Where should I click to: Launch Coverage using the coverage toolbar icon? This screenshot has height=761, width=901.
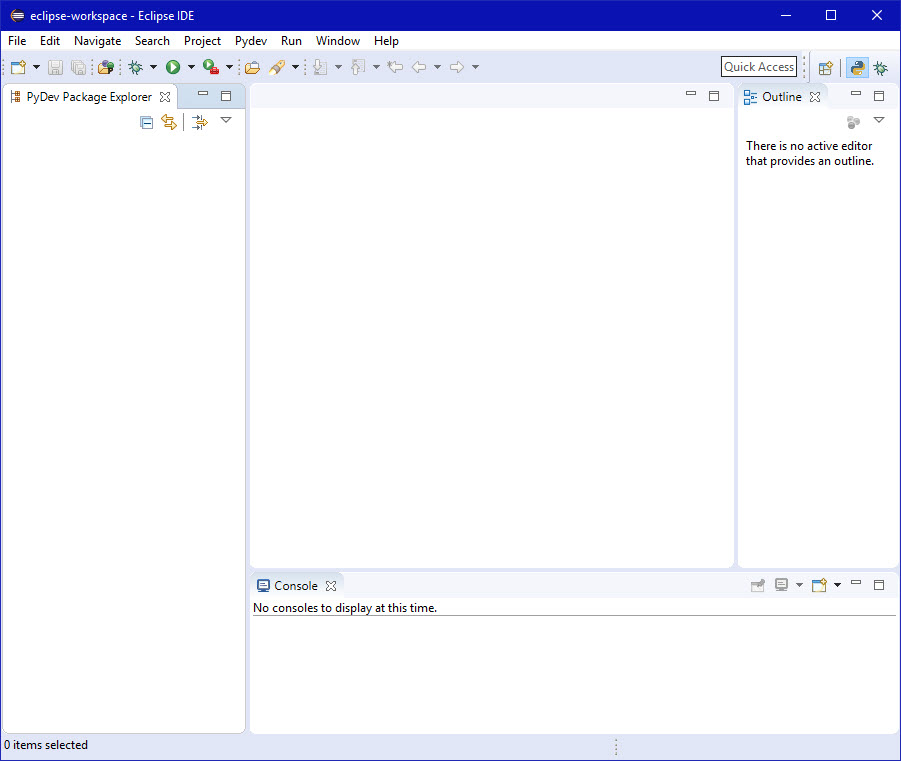pos(211,67)
